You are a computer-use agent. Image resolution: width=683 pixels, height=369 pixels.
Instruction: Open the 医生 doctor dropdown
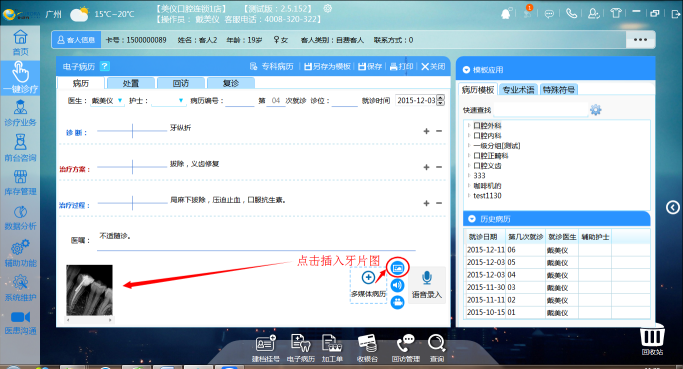click(120, 101)
